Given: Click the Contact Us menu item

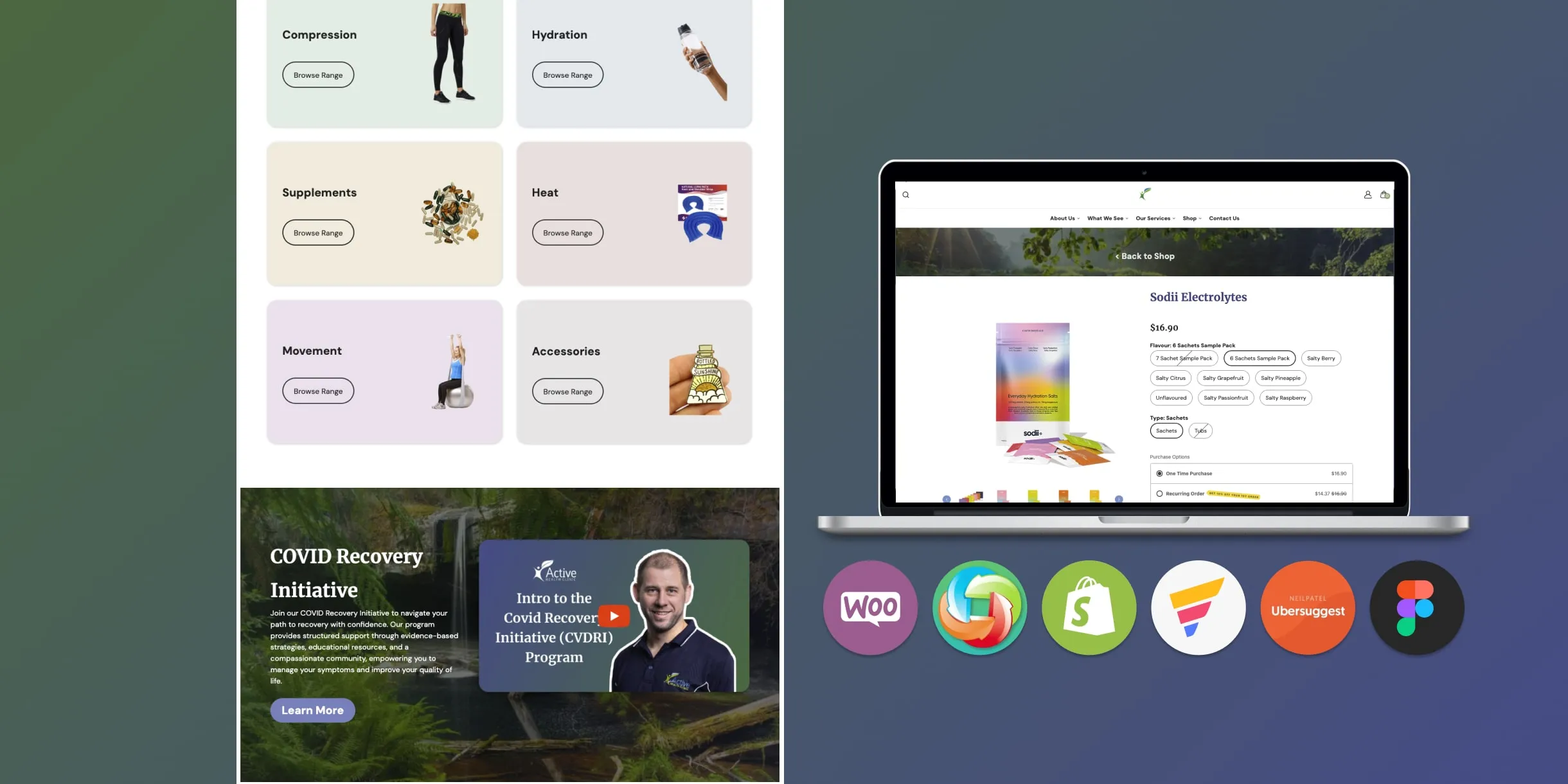Looking at the screenshot, I should (1224, 218).
